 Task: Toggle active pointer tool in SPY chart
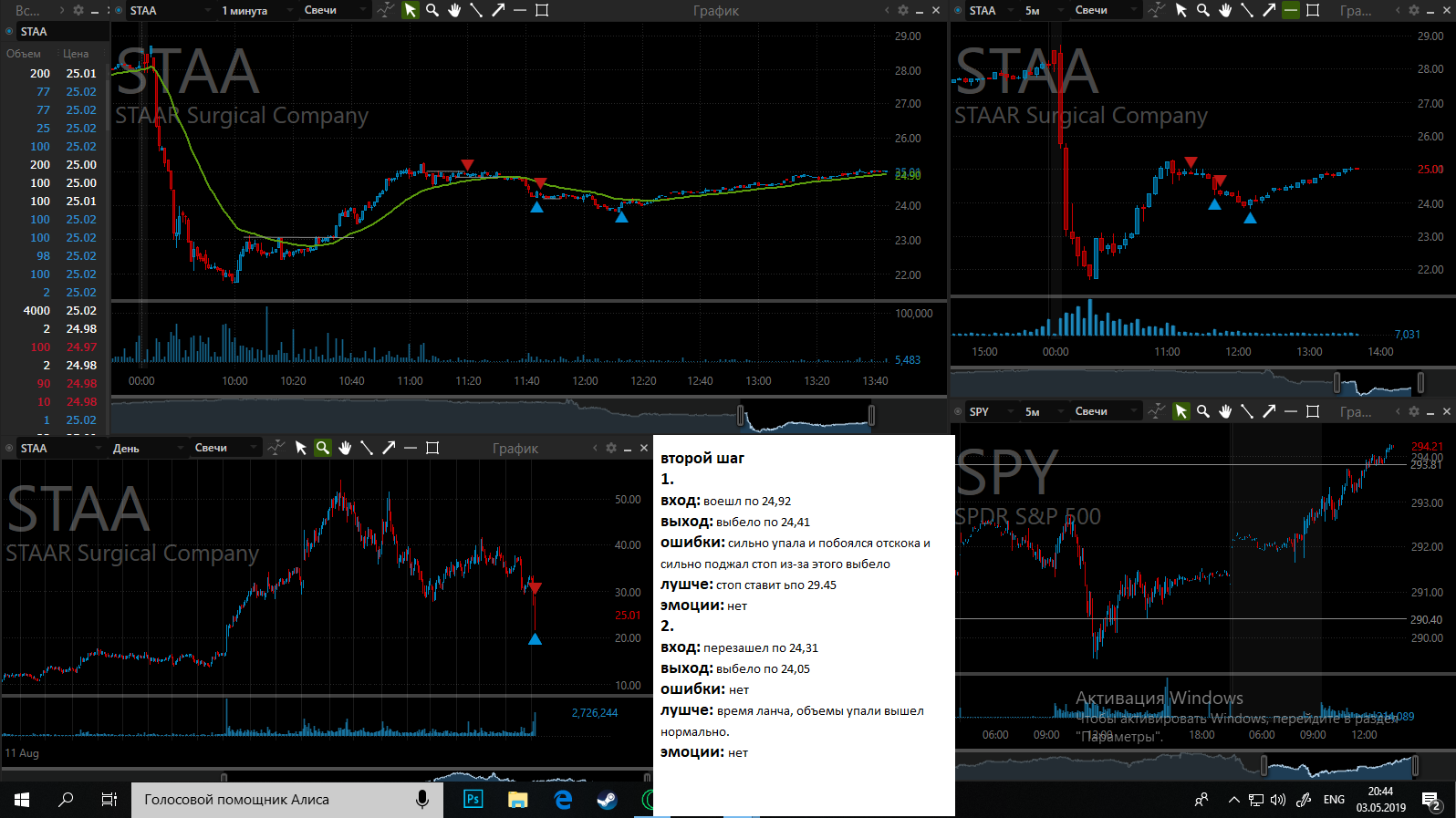coord(1181,411)
